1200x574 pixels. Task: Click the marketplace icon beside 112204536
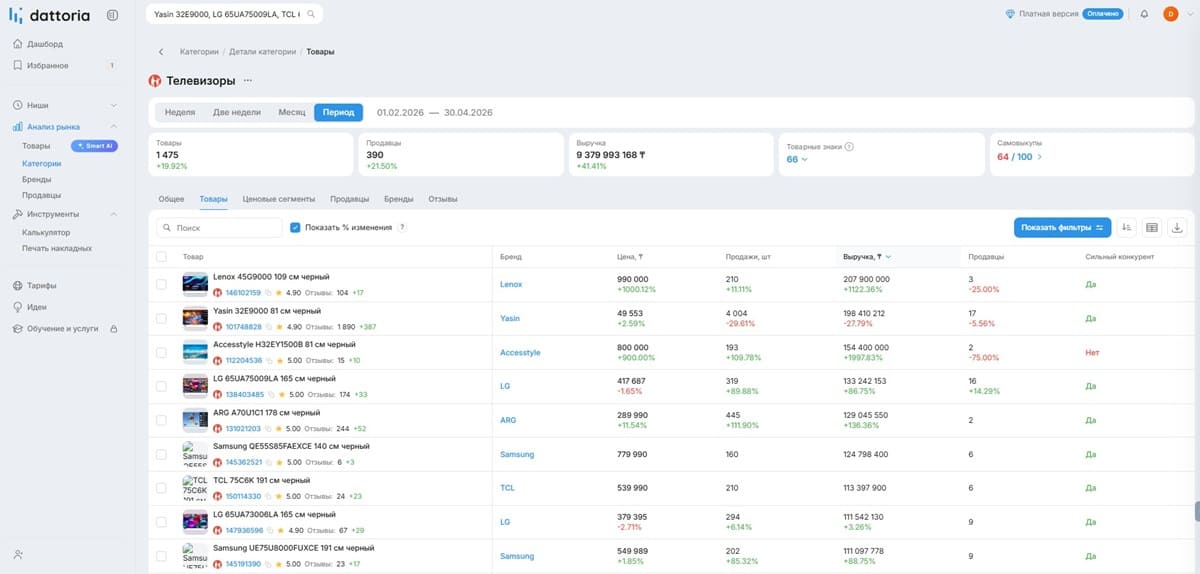[218, 360]
